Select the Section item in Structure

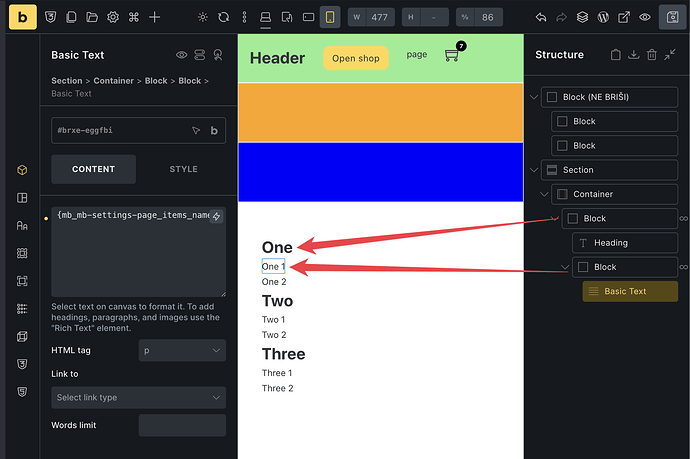[x=609, y=170]
